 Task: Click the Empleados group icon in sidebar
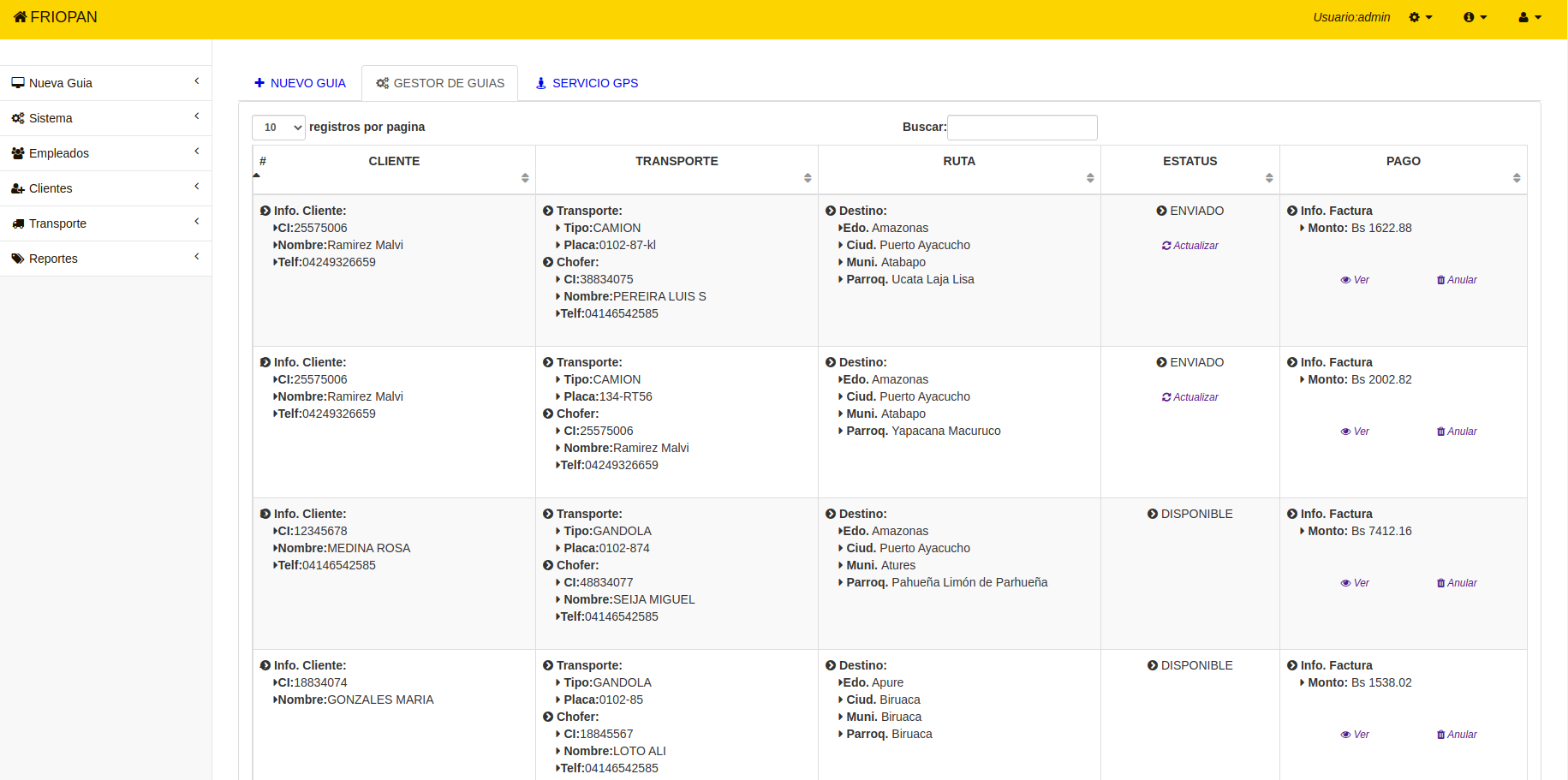pos(18,153)
